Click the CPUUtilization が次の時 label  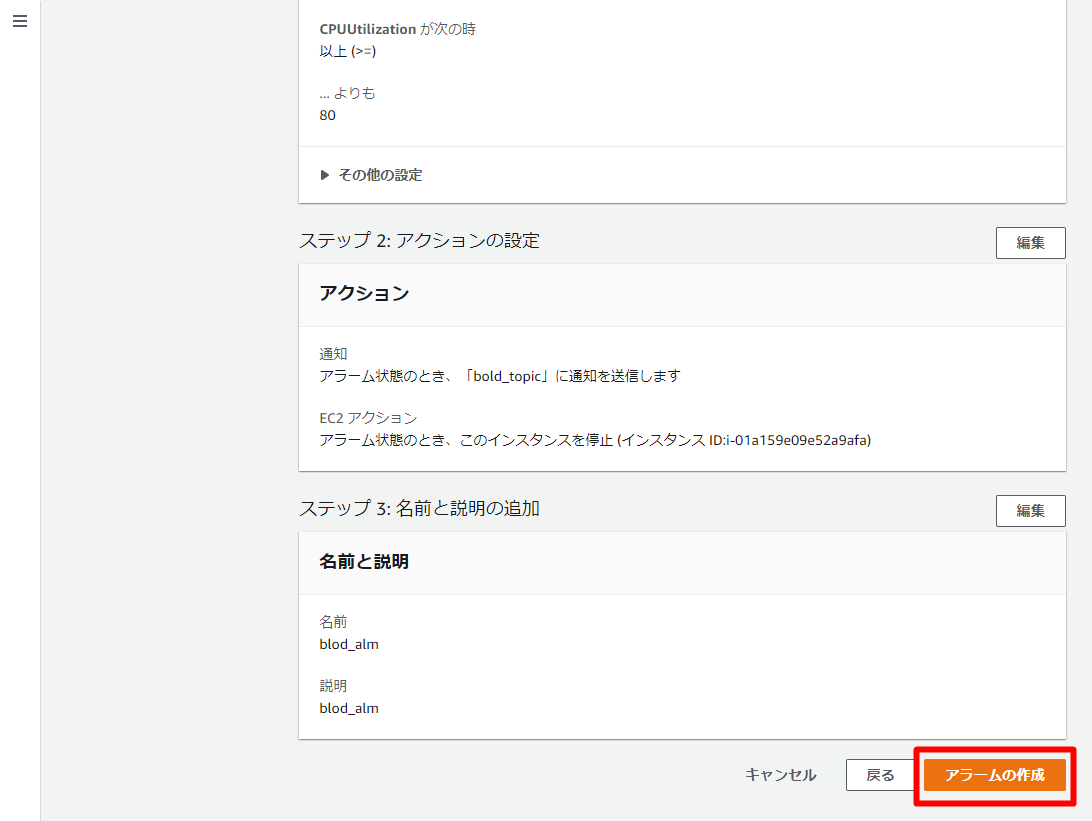(398, 29)
